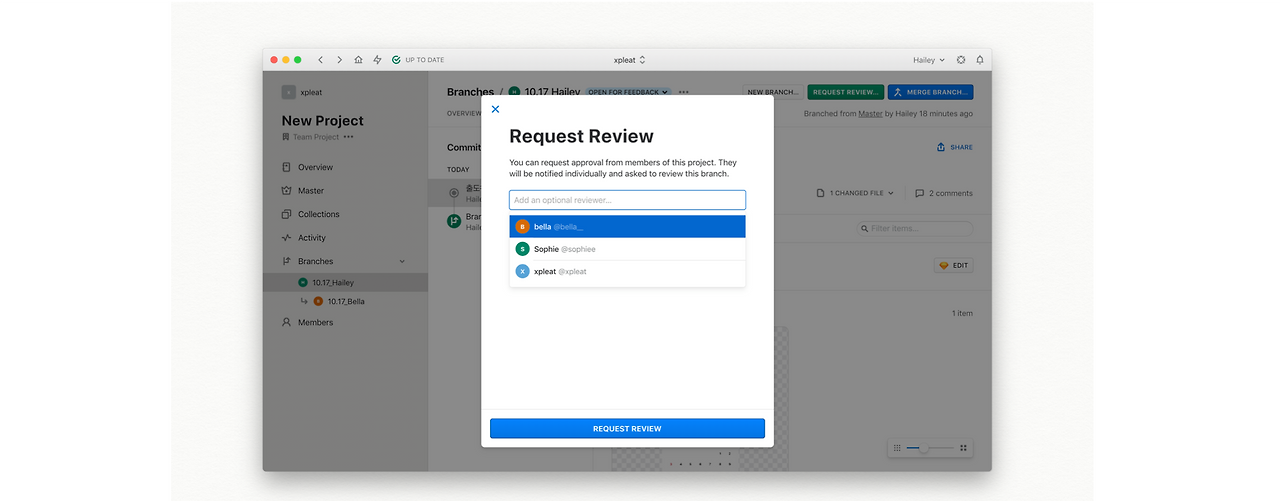Image resolution: width=1280 pixels, height=501 pixels.
Task: Click the Activity pulse icon
Action: pos(286,238)
